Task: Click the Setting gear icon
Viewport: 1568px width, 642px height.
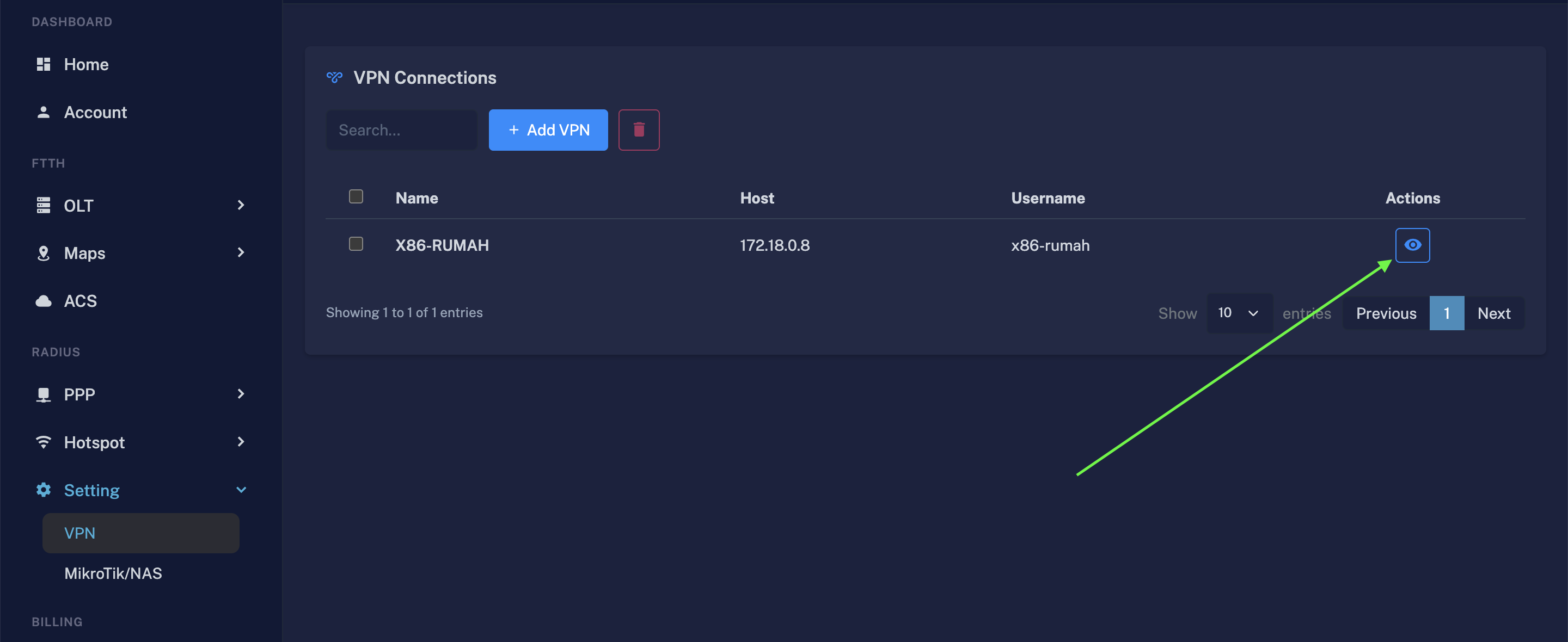Action: pyautogui.click(x=43, y=490)
